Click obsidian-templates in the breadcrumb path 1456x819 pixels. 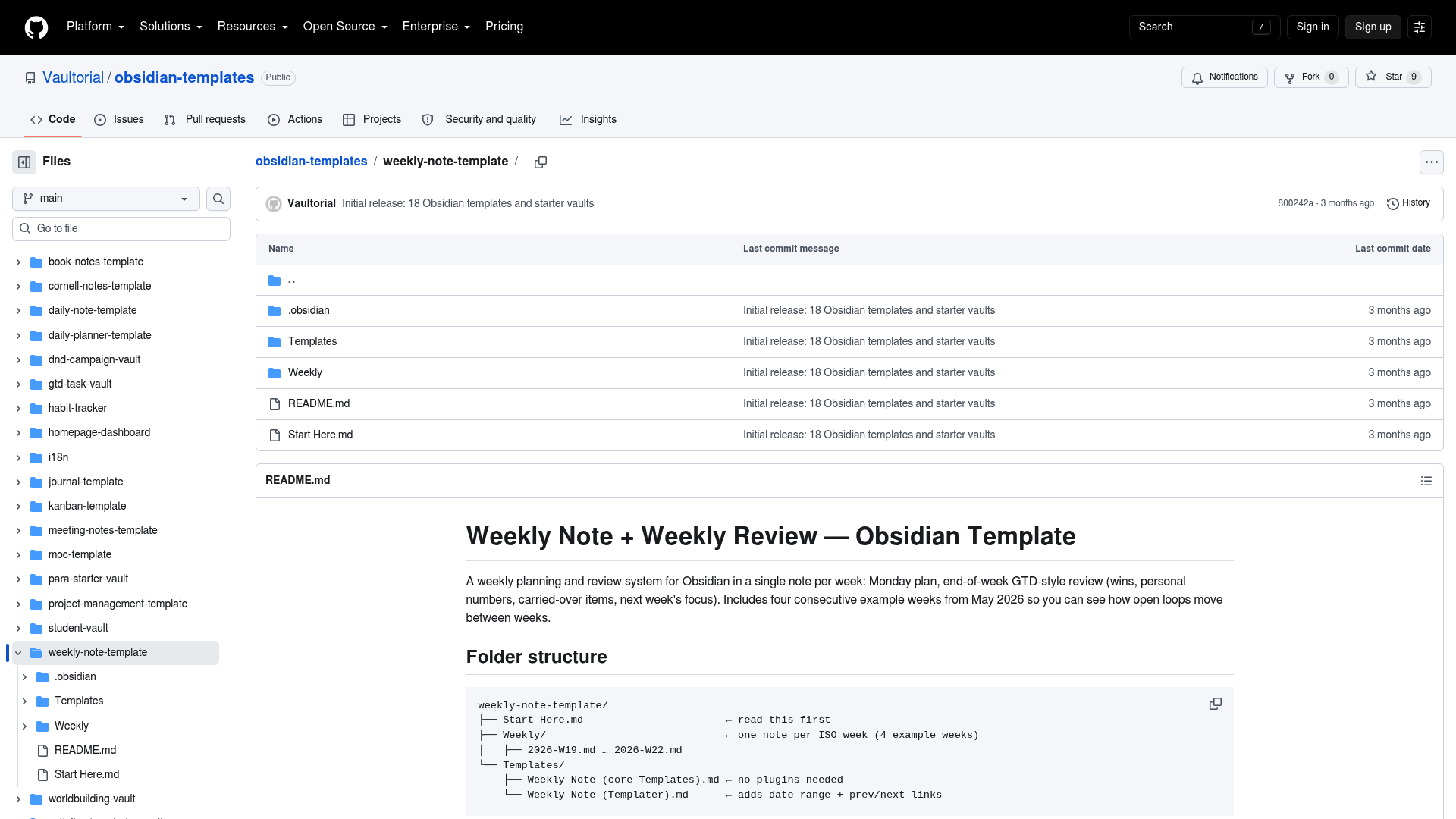pos(311,162)
